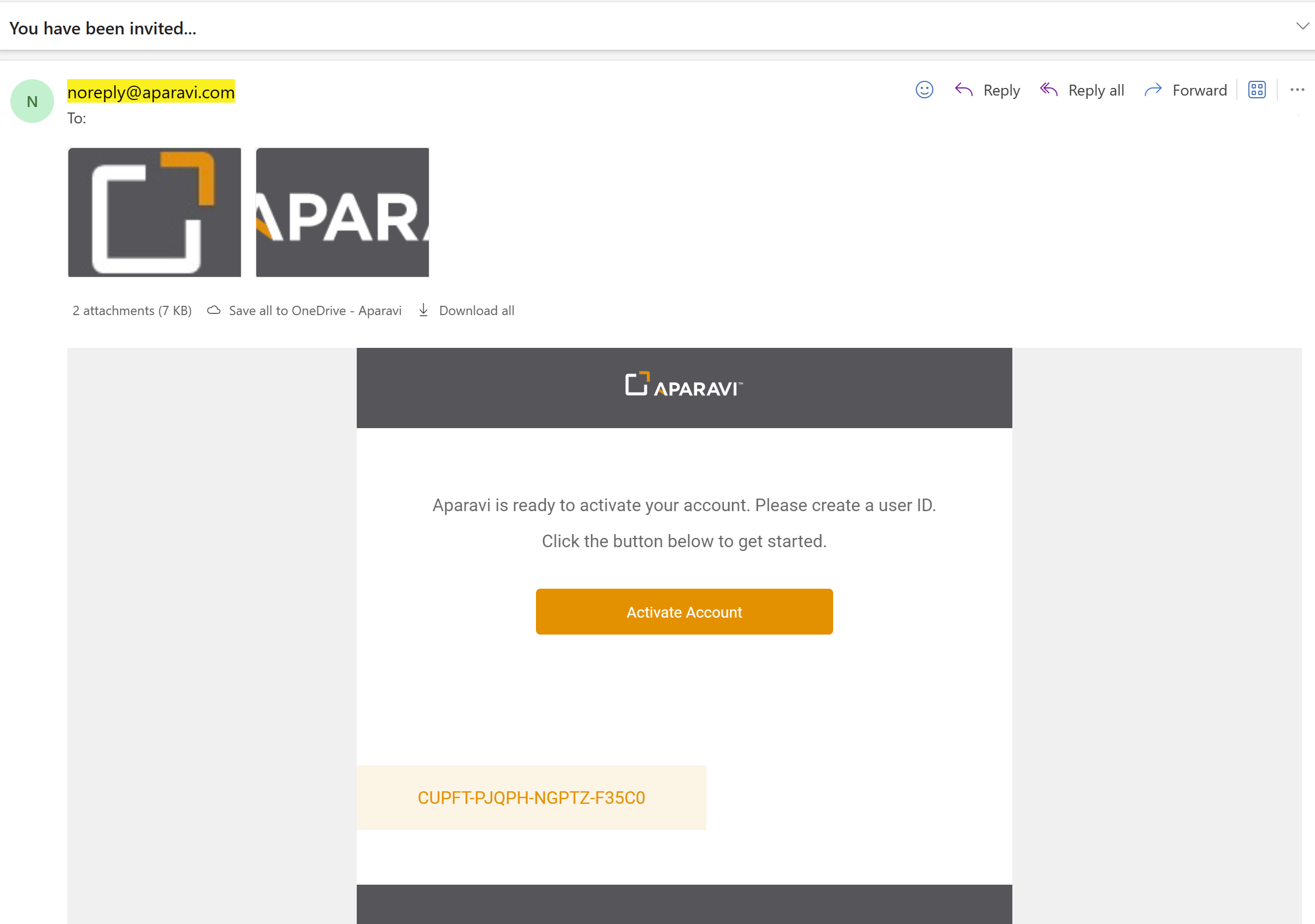Click the OneDrive cloud save icon
1315x924 pixels.
214,310
